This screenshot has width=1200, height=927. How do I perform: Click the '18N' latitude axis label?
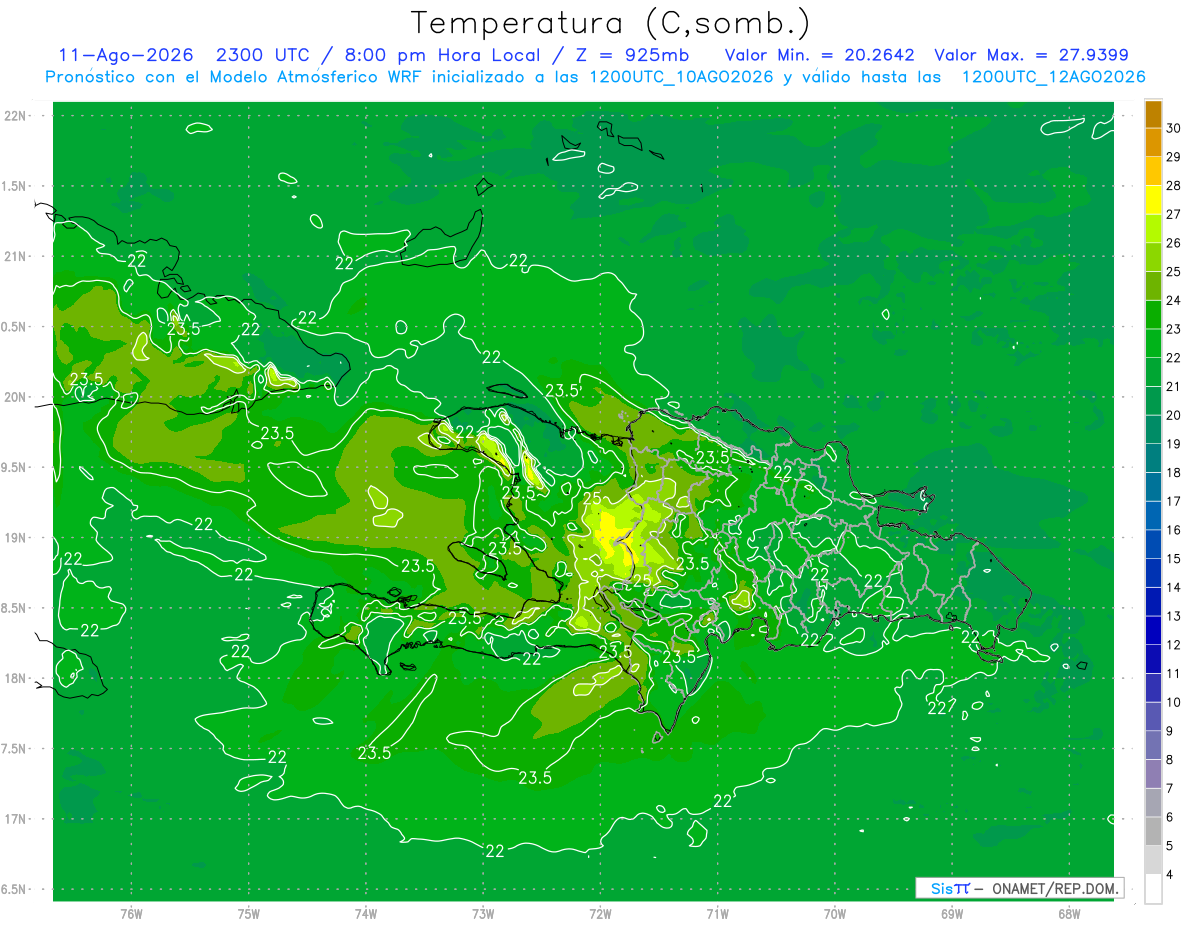tap(15, 678)
